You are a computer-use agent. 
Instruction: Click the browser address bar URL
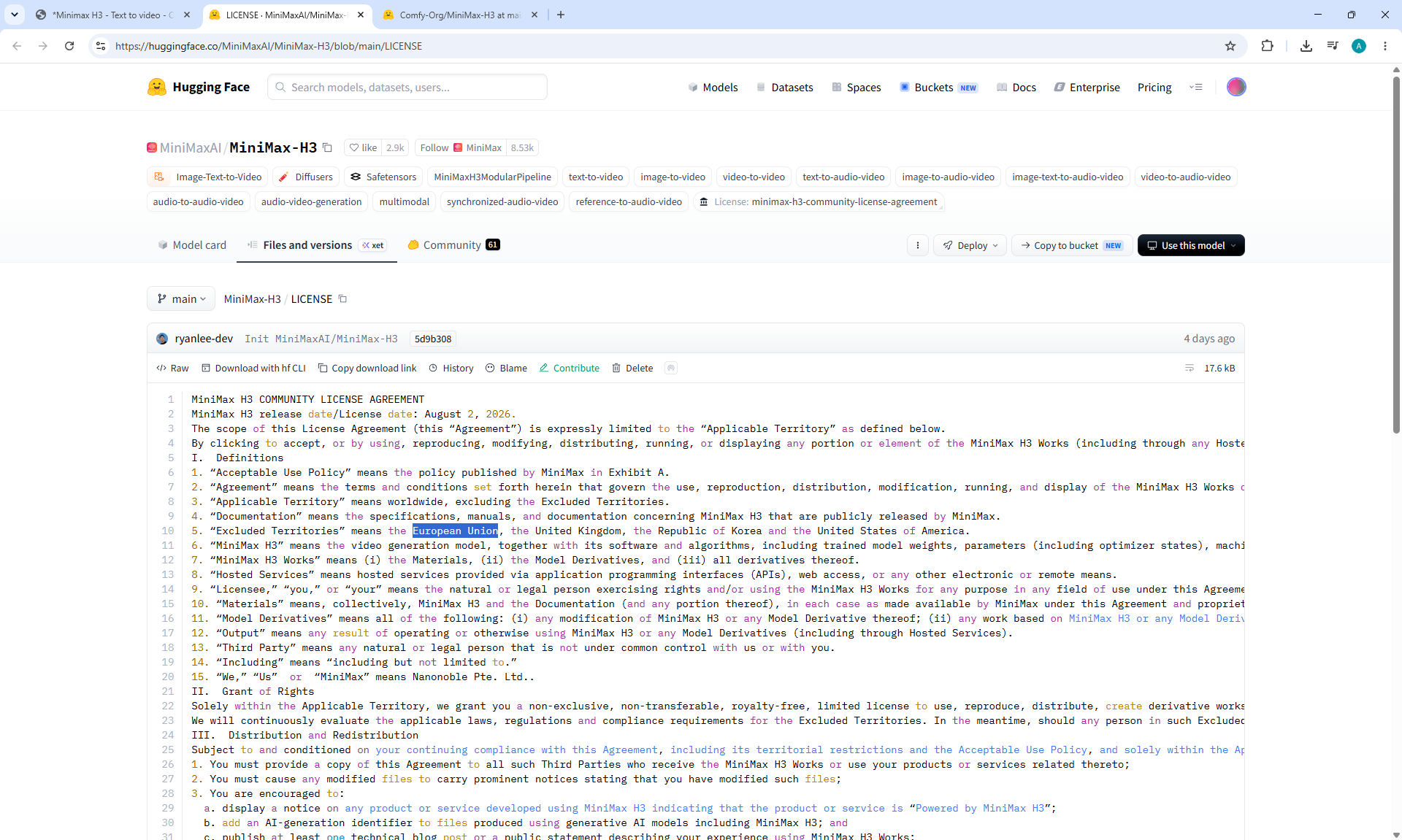(x=269, y=46)
